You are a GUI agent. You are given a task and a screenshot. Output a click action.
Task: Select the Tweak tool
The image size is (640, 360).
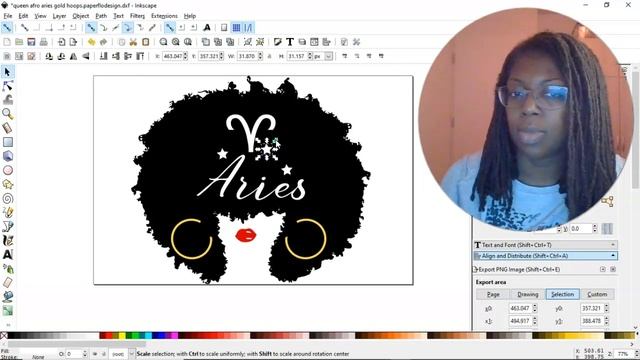(7, 100)
